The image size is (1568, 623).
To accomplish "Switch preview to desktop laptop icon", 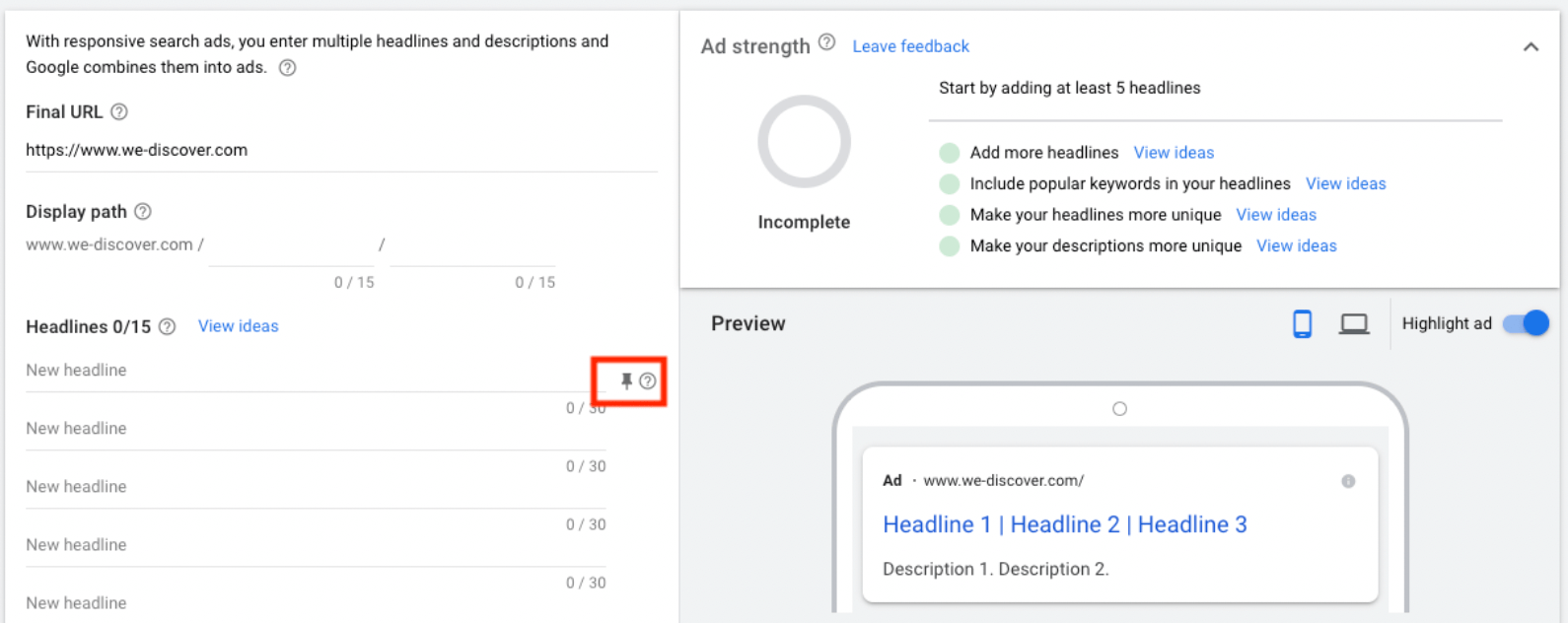I will 1354,324.
